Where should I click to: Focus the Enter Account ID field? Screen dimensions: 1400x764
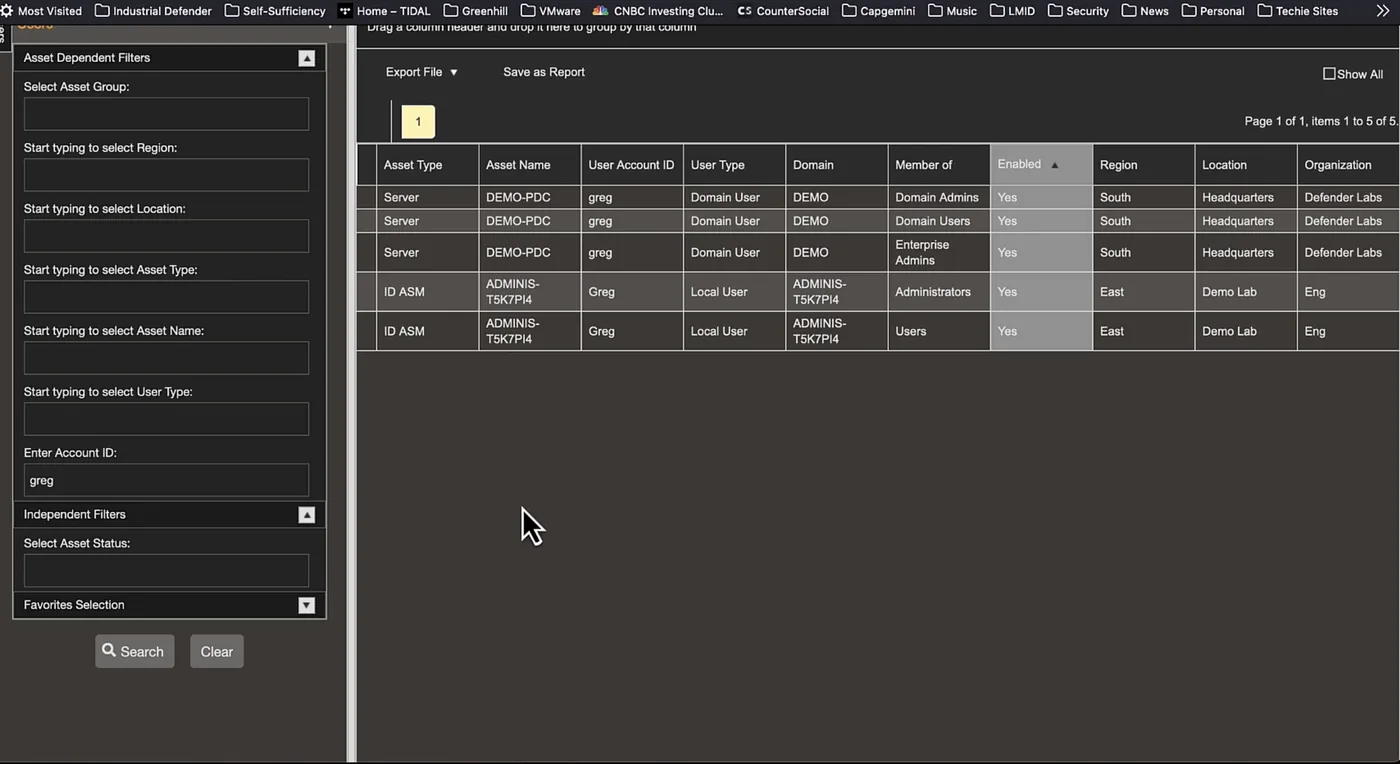(x=166, y=480)
